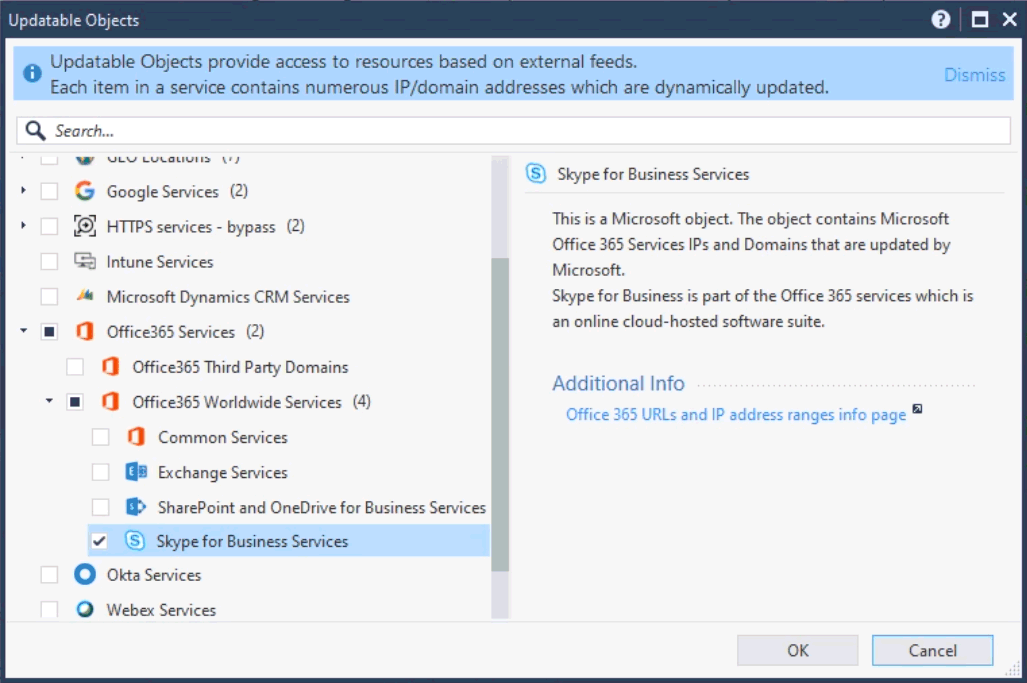Dismiss the information banner
This screenshot has height=683, width=1027.
point(974,75)
